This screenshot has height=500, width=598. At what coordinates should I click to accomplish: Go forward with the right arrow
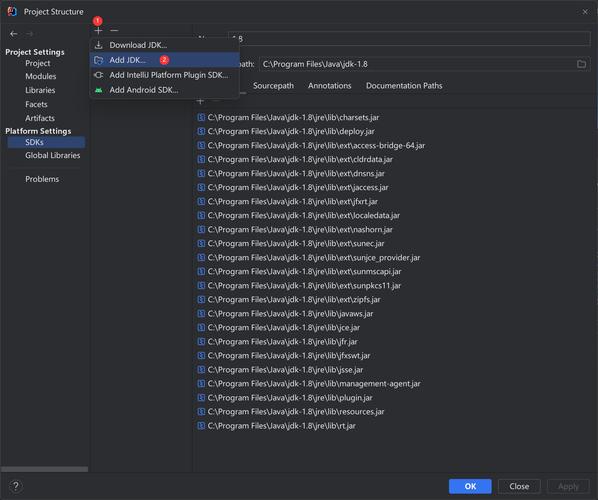pos(29,34)
